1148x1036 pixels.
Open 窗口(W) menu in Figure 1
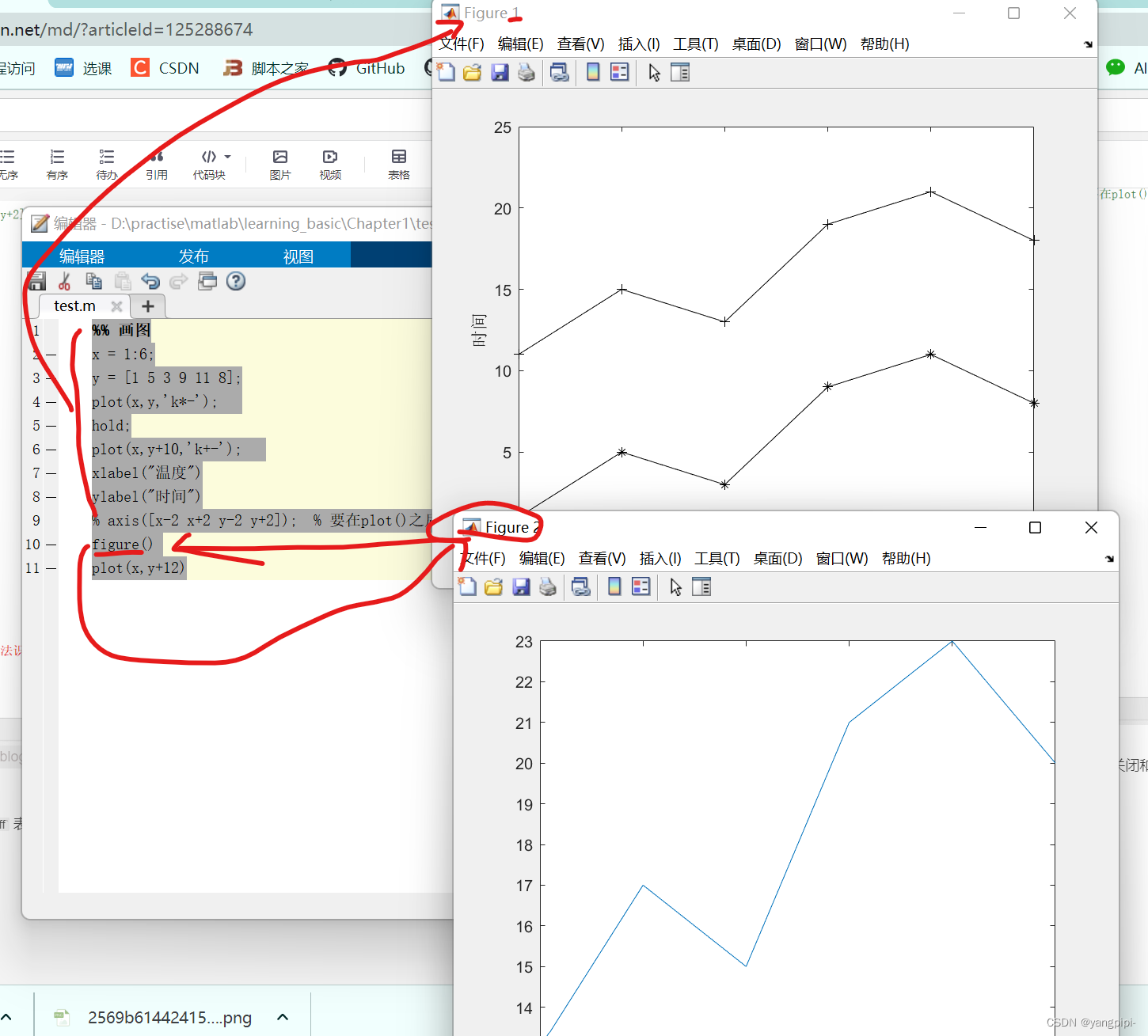click(x=821, y=44)
